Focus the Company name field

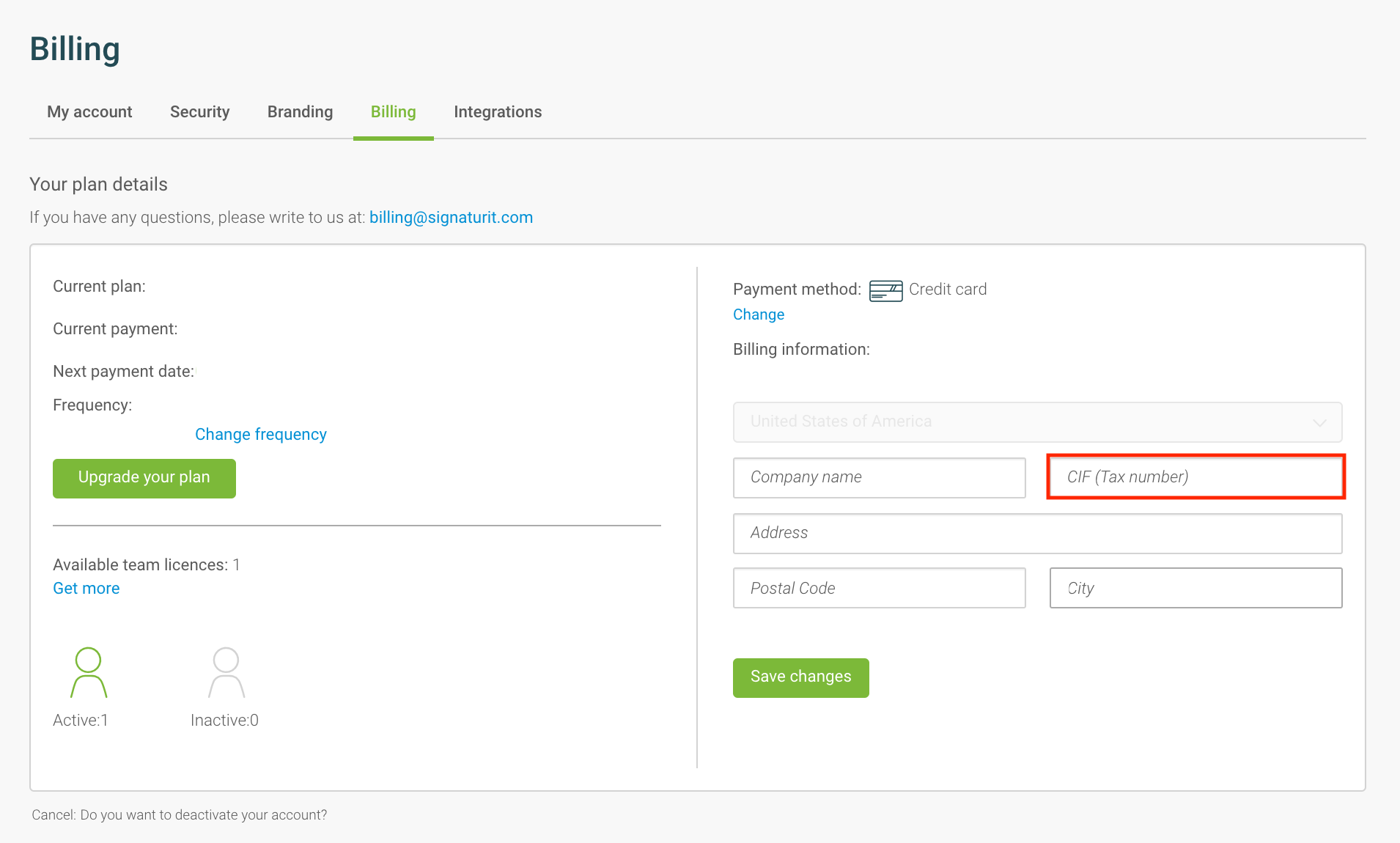point(879,478)
